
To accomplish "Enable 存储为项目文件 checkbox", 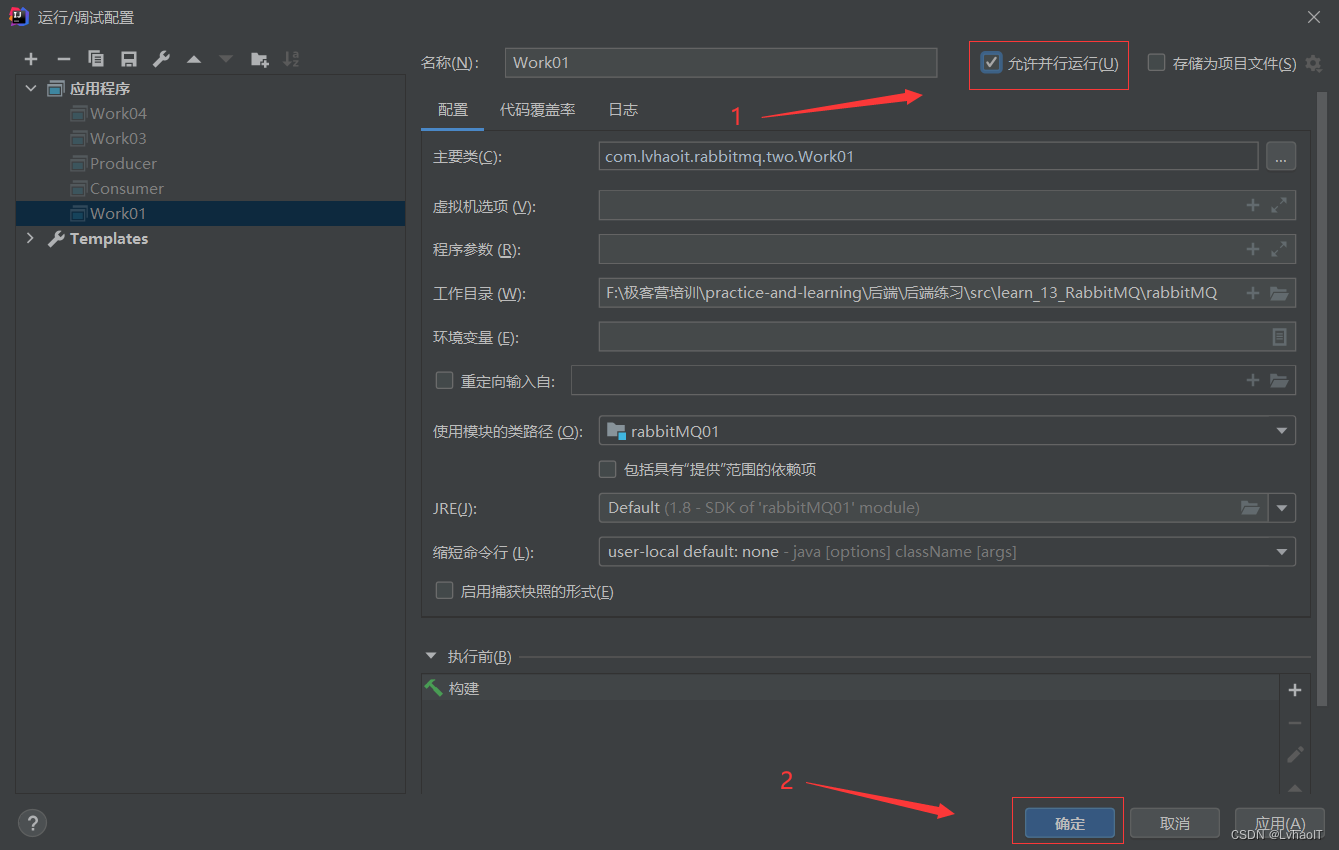I will click(x=1157, y=63).
